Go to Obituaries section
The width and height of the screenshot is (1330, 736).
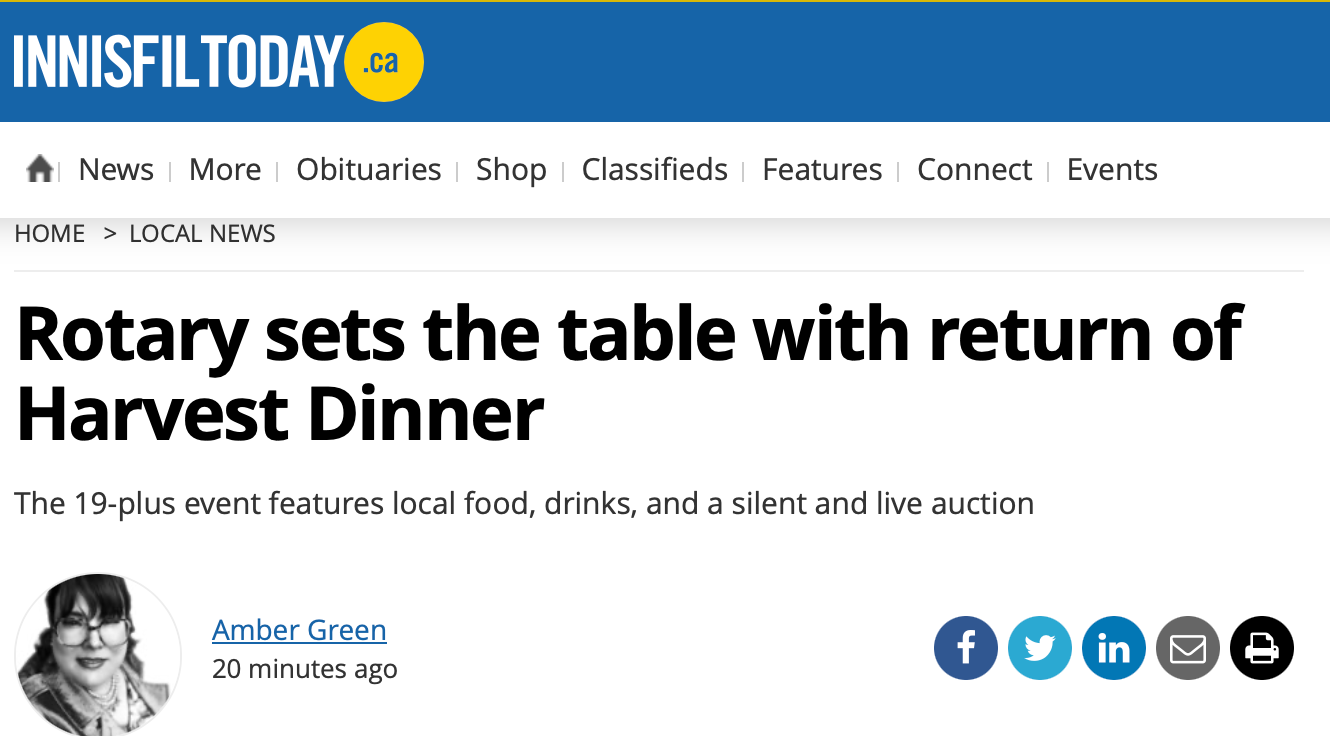[x=368, y=170]
